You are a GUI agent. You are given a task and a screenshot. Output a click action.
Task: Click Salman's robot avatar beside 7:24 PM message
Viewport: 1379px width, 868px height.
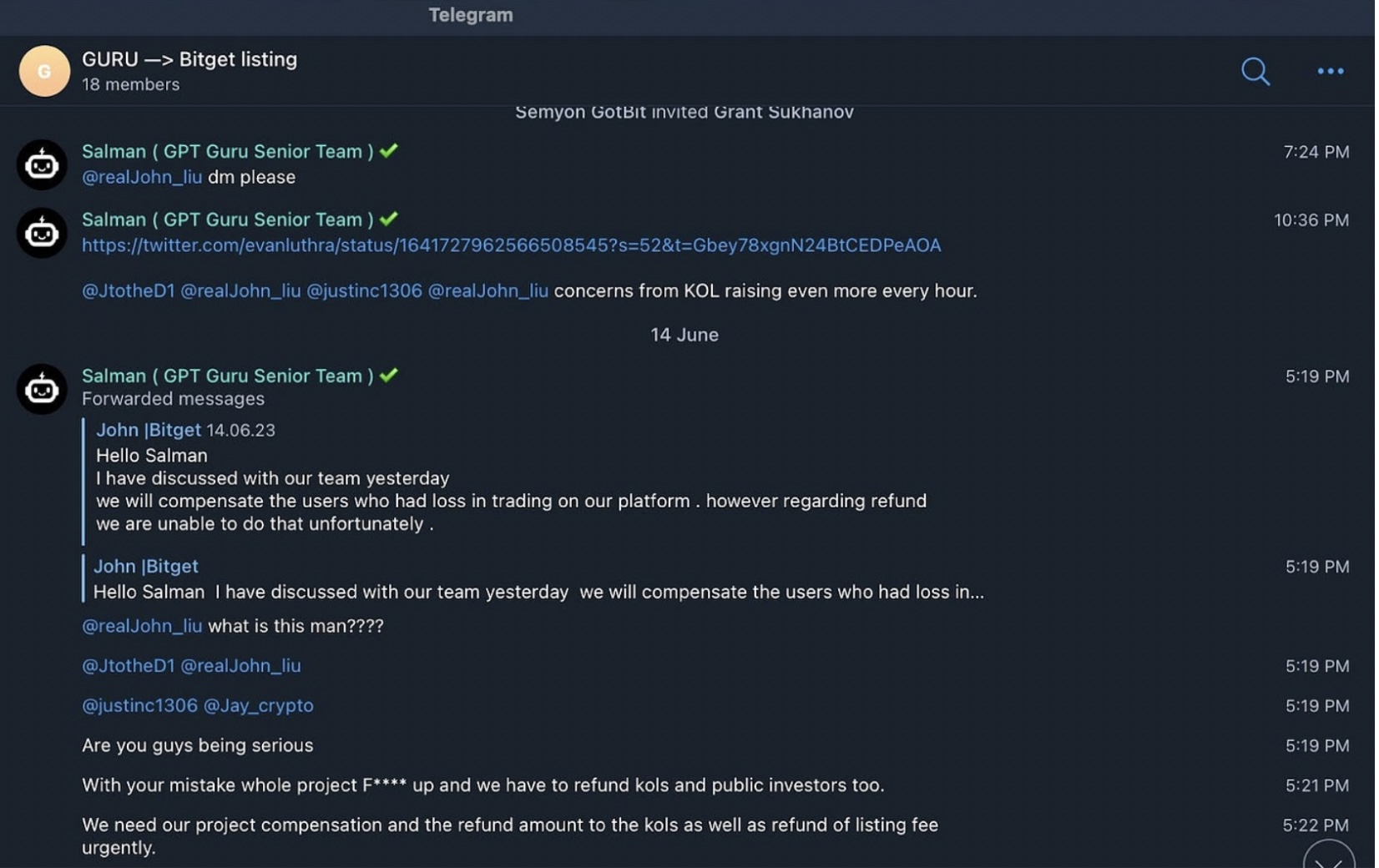(42, 164)
